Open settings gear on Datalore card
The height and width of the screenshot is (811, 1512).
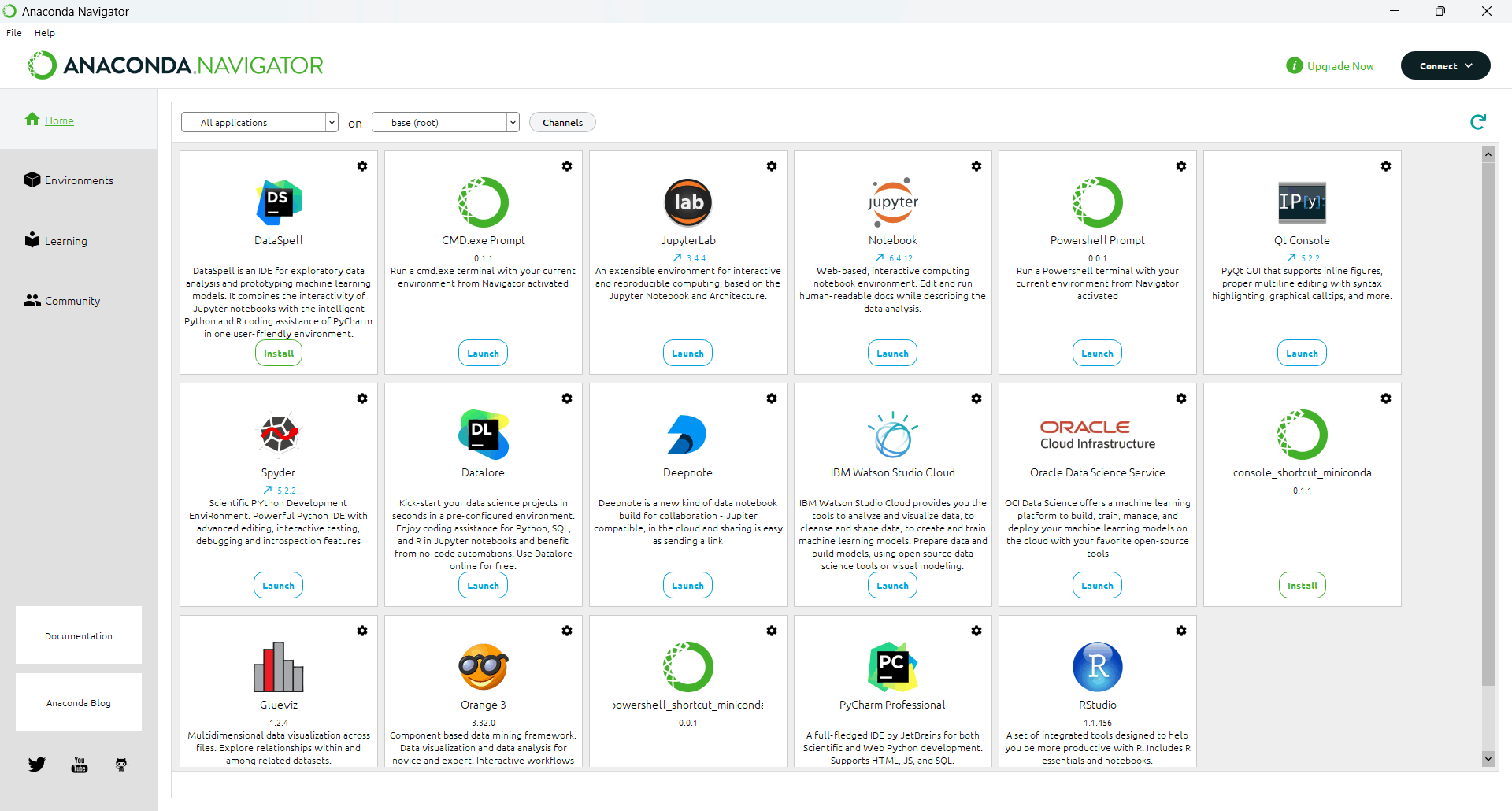(567, 398)
